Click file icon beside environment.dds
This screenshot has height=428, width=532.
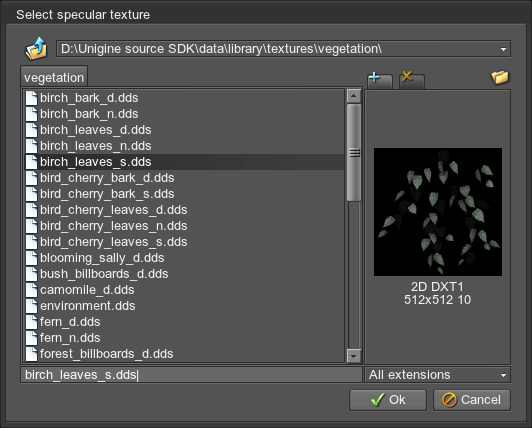click(x=32, y=306)
